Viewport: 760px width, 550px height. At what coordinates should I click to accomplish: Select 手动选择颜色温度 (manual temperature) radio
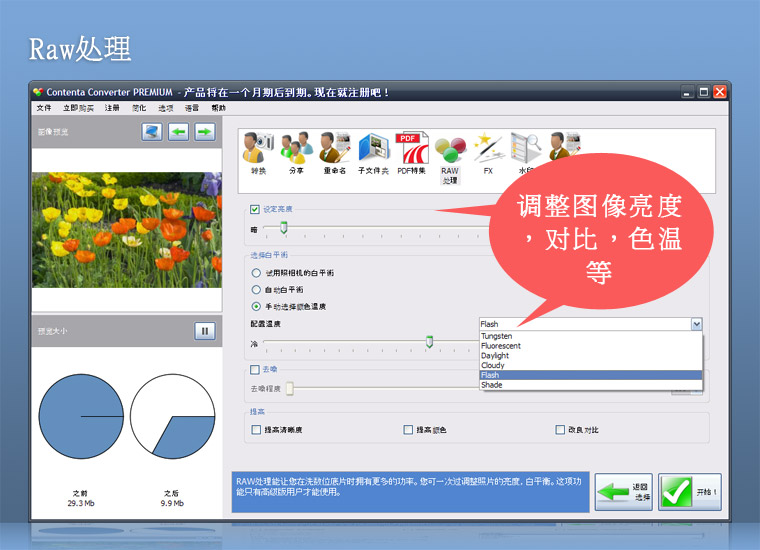pyautogui.click(x=256, y=306)
